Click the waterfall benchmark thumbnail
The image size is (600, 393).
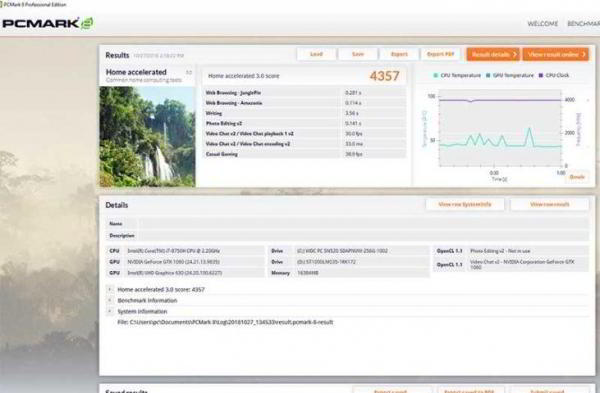(x=148, y=137)
